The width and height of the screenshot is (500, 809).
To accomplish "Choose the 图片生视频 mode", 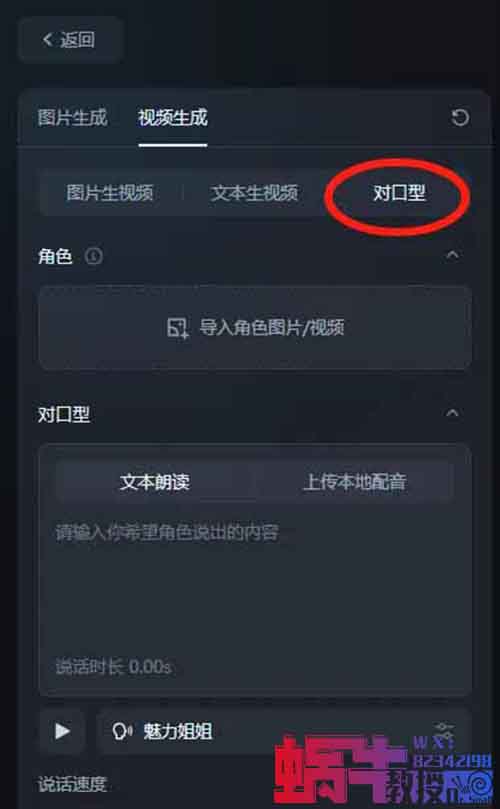I will pyautogui.click(x=110, y=193).
